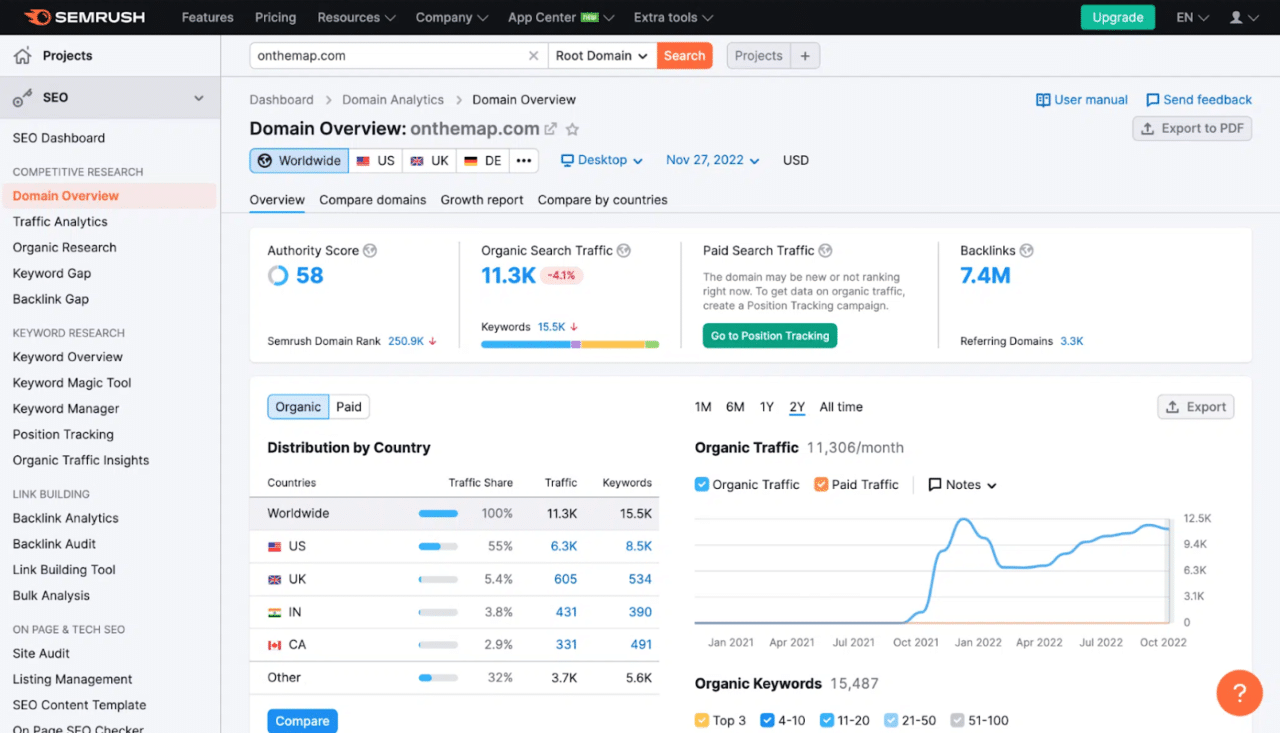The height and width of the screenshot is (733, 1280).
Task: Collapse the SEO sidebar section
Action: click(199, 98)
